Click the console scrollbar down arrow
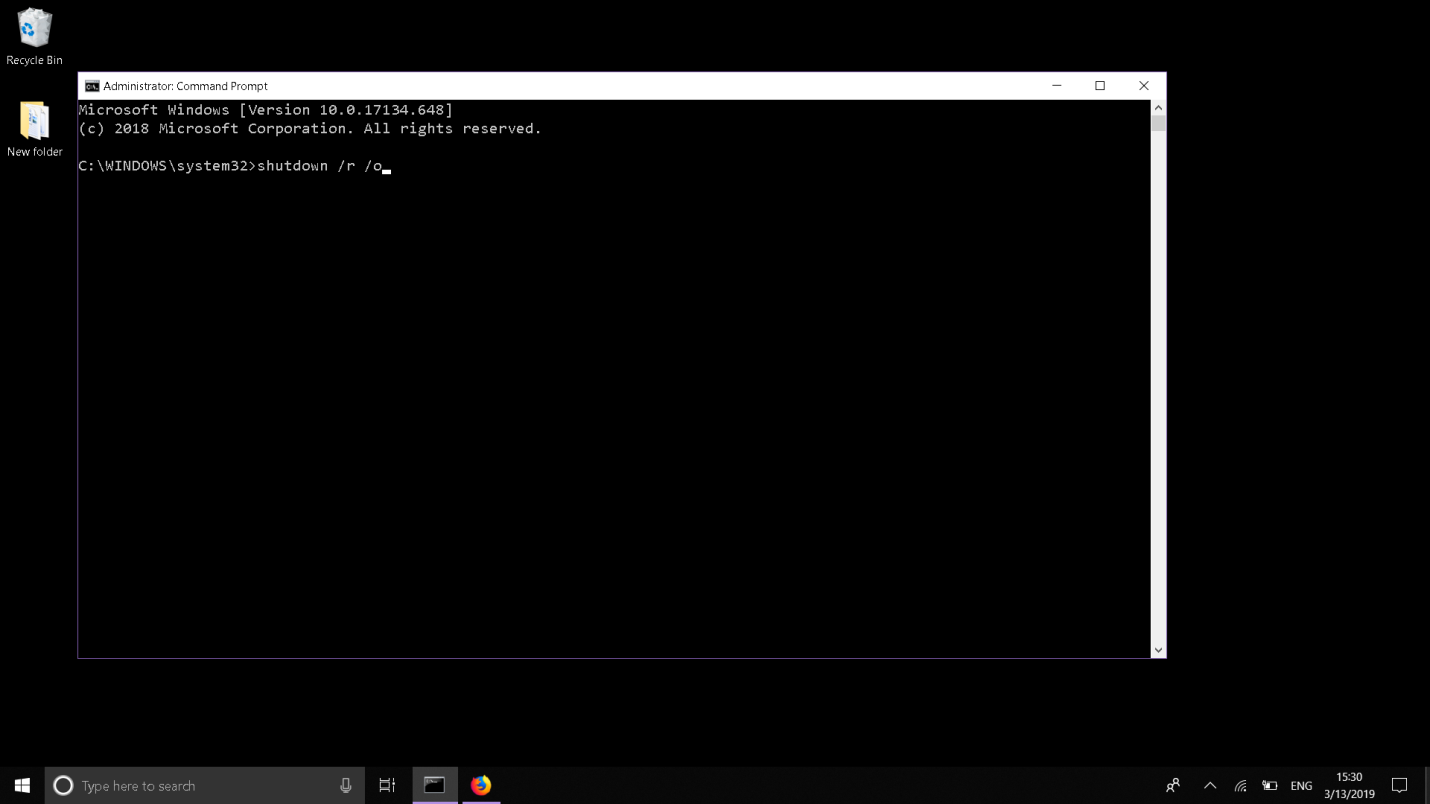This screenshot has width=1430, height=804. coord(1158,649)
